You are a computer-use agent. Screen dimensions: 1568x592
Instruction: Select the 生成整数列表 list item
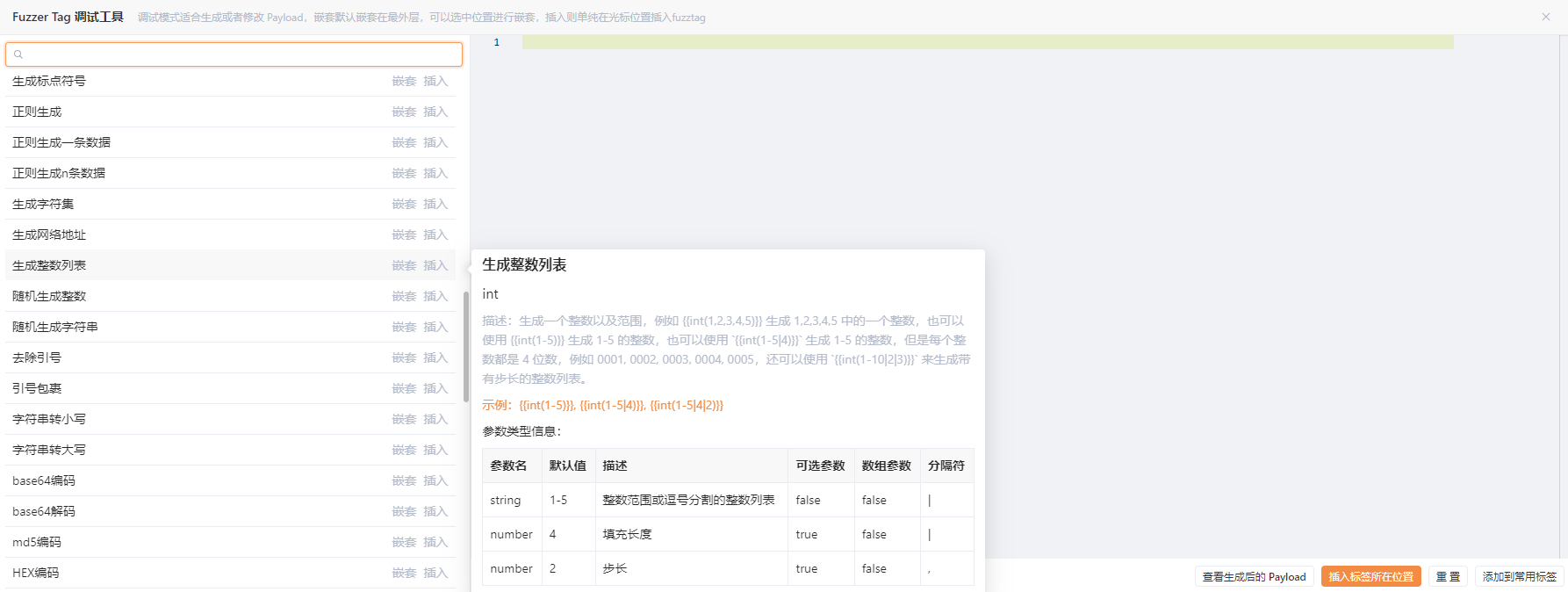tap(49, 265)
